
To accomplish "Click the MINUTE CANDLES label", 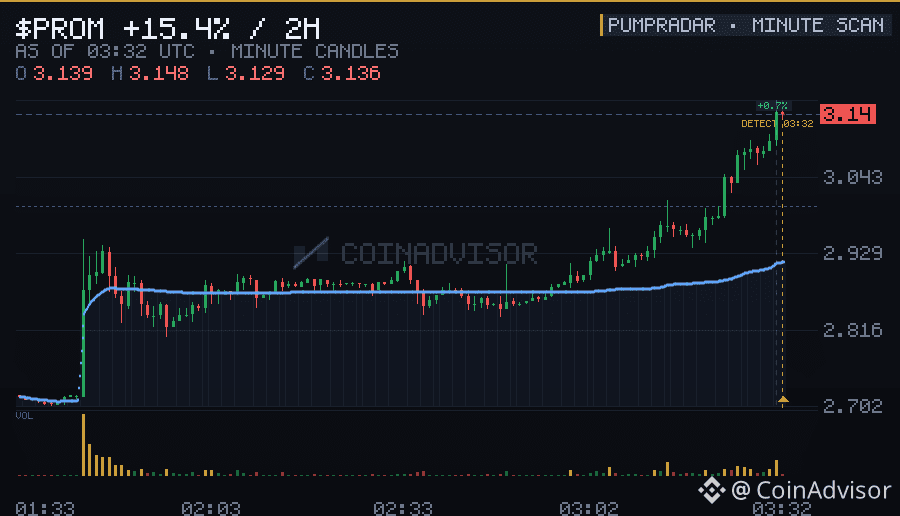I will tap(315, 52).
